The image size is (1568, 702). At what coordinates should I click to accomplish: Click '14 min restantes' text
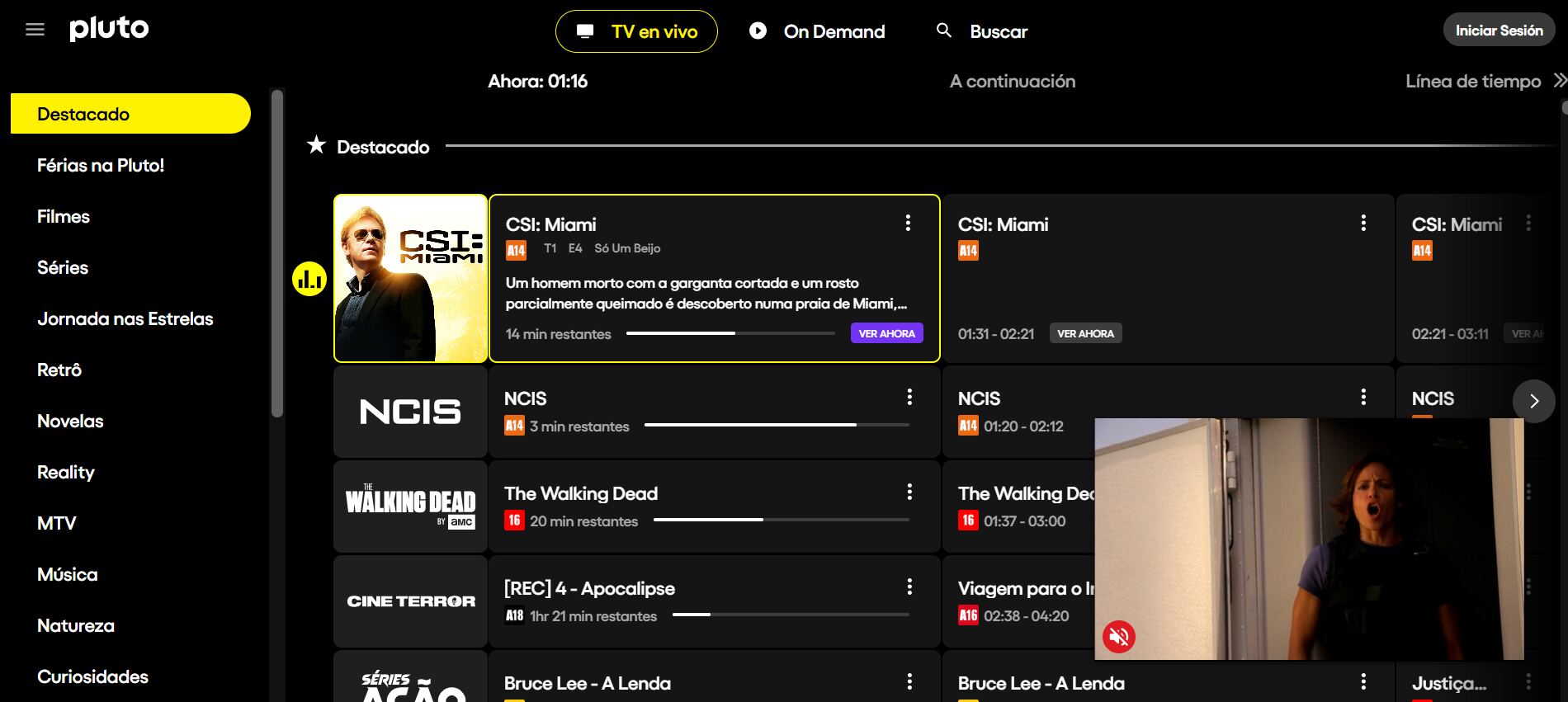click(x=559, y=334)
